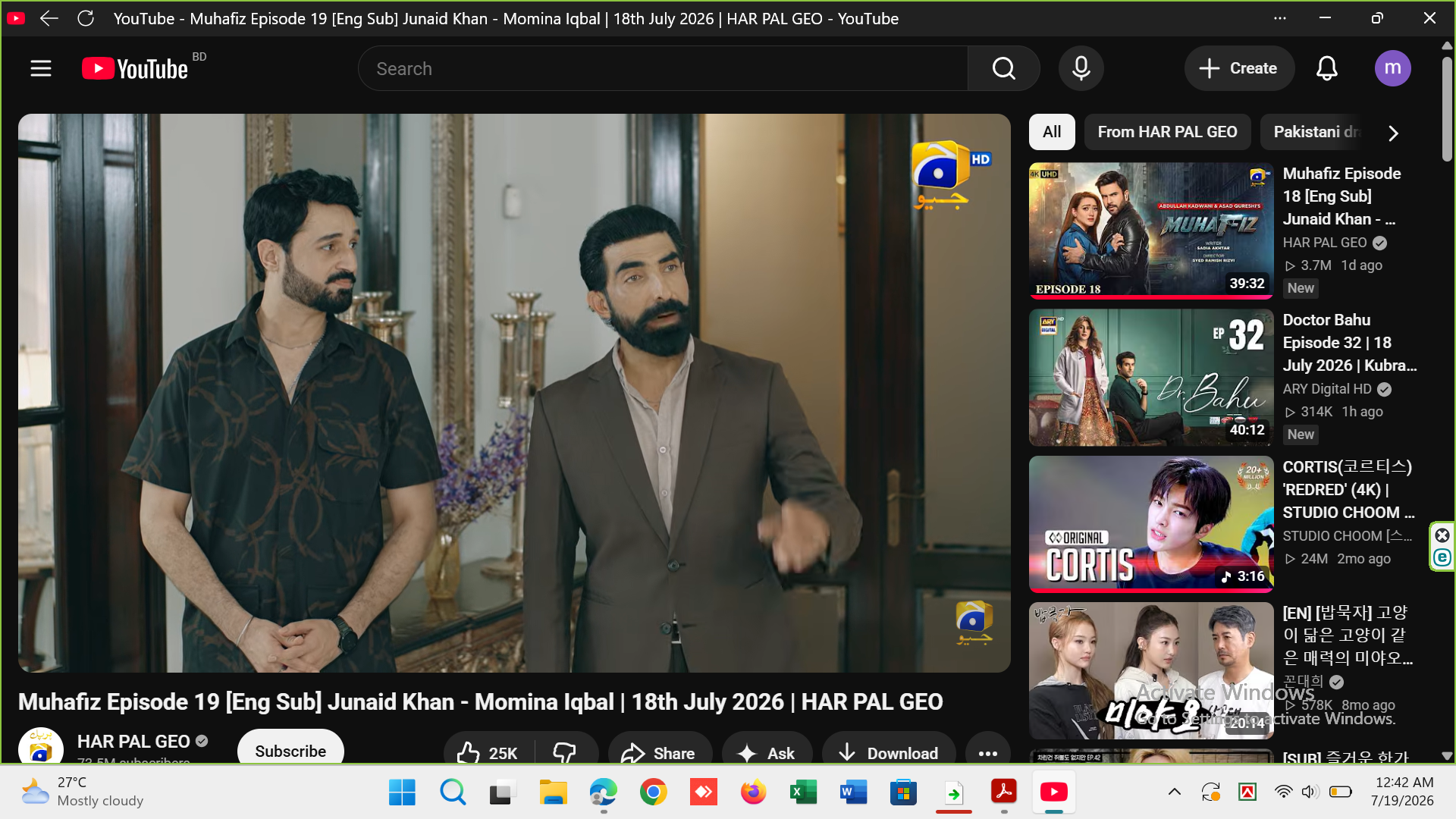Show next filter chips with right chevron
1456x819 pixels.
click(1393, 133)
